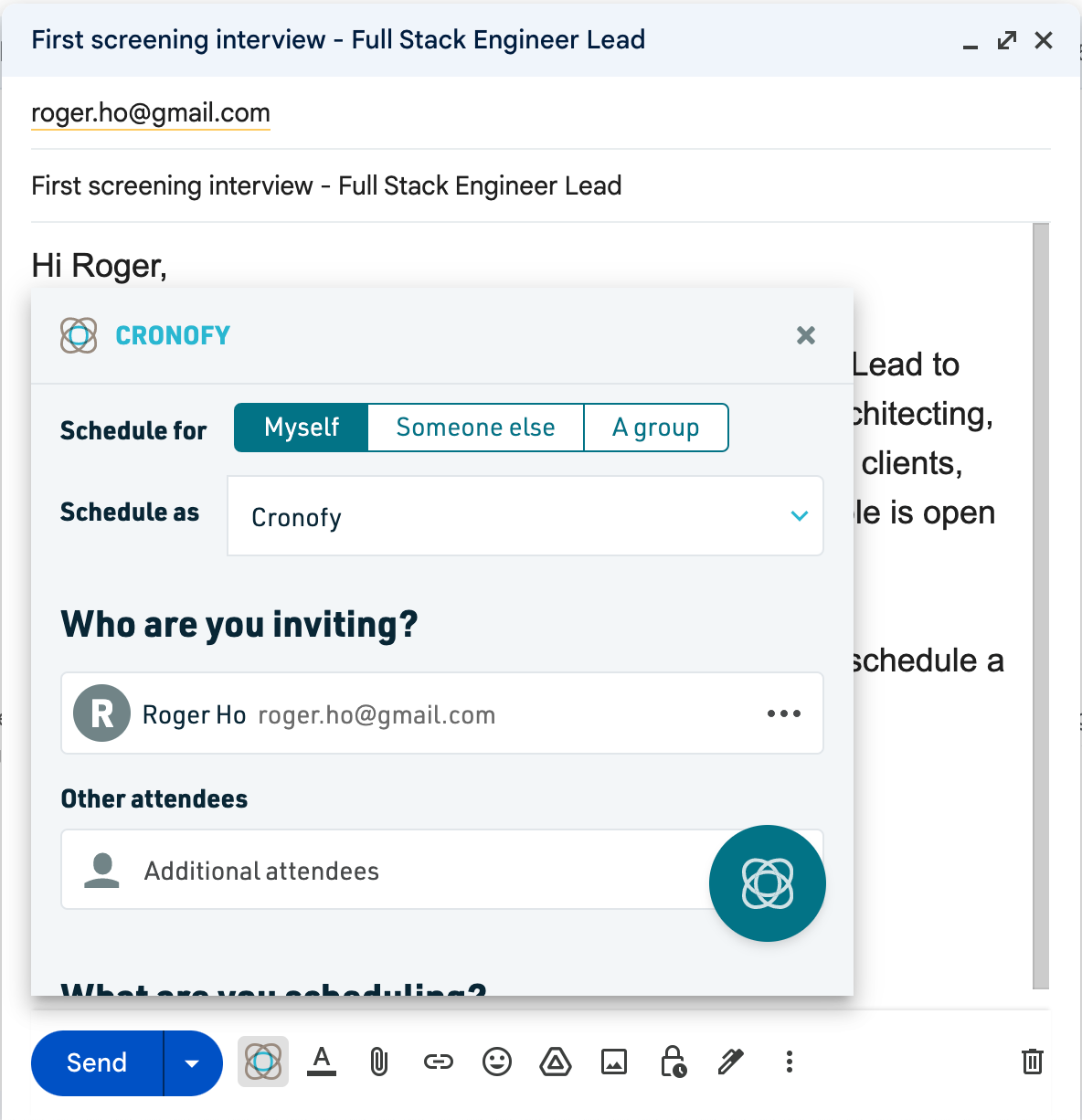Select A group in Schedule for

pyautogui.click(x=656, y=428)
